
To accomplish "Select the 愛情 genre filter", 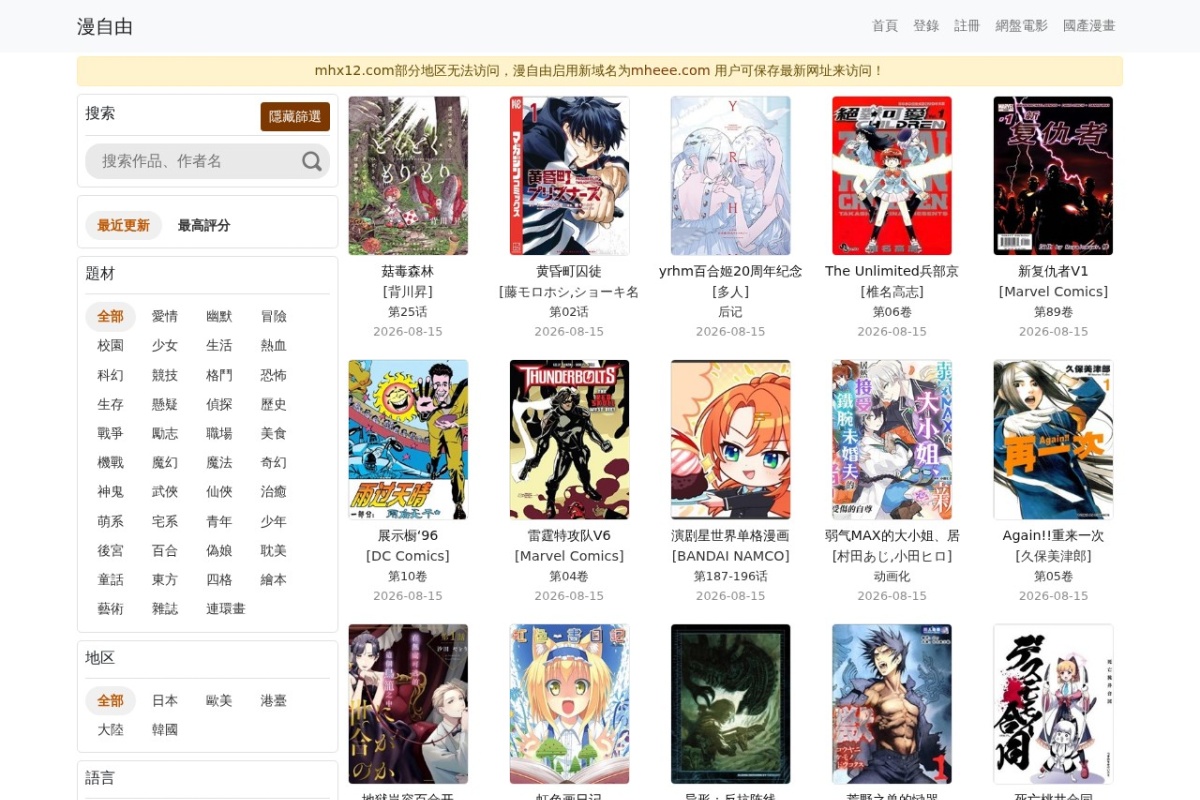I will 165,316.
